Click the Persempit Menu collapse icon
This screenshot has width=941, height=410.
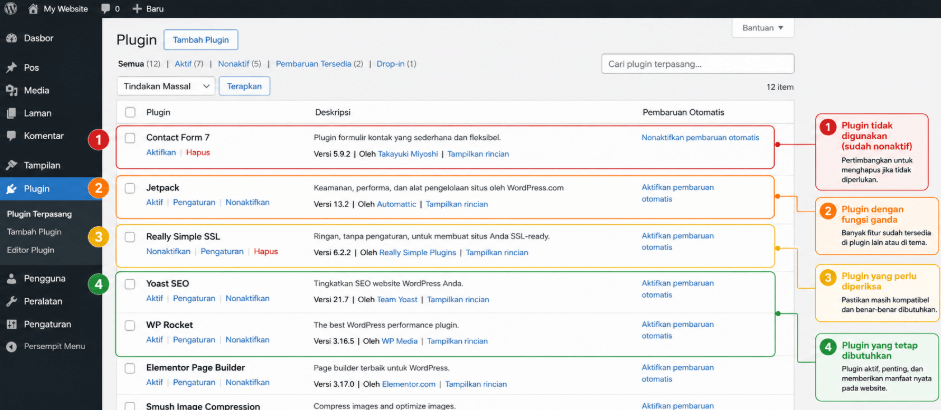(x=11, y=346)
